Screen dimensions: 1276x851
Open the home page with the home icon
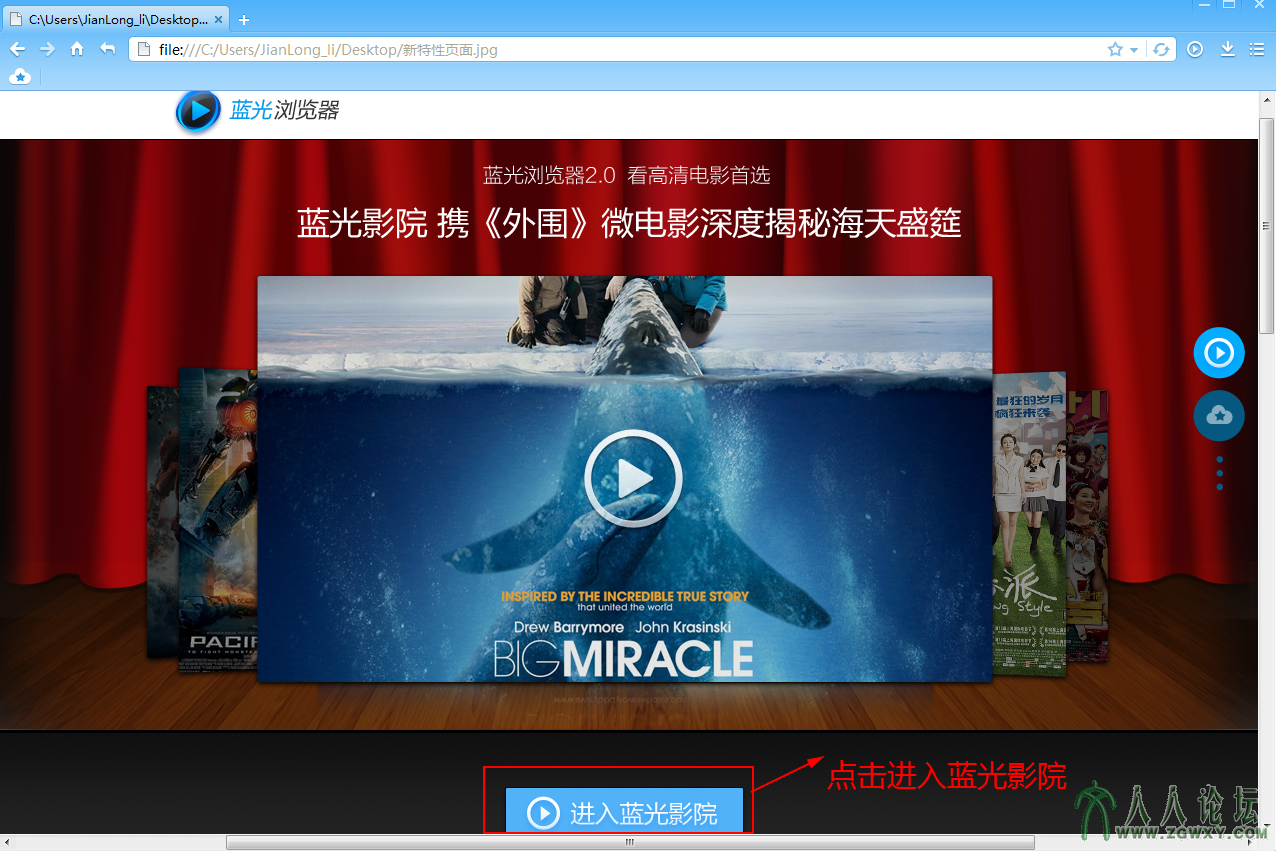[77, 48]
